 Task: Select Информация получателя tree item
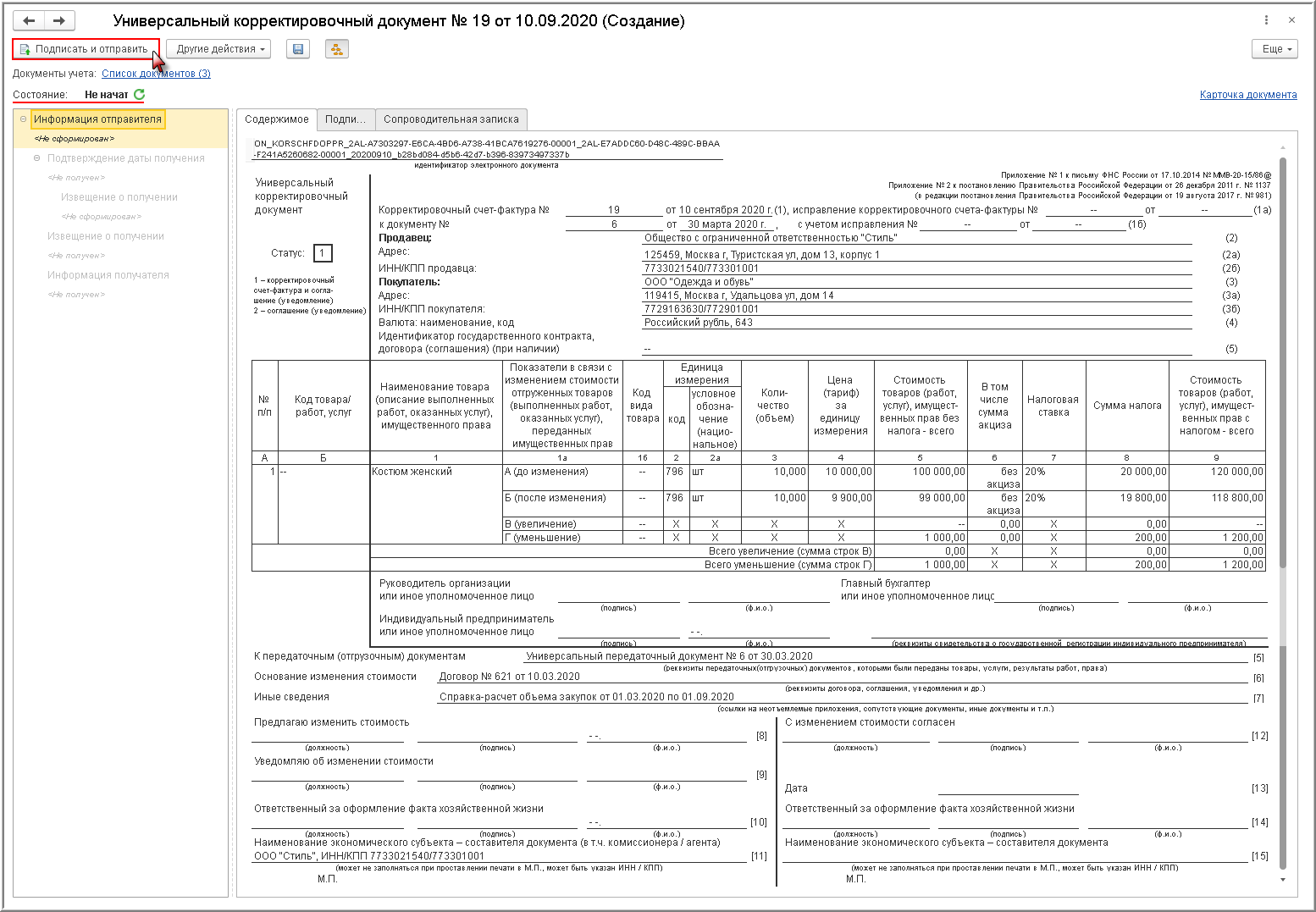click(x=108, y=275)
